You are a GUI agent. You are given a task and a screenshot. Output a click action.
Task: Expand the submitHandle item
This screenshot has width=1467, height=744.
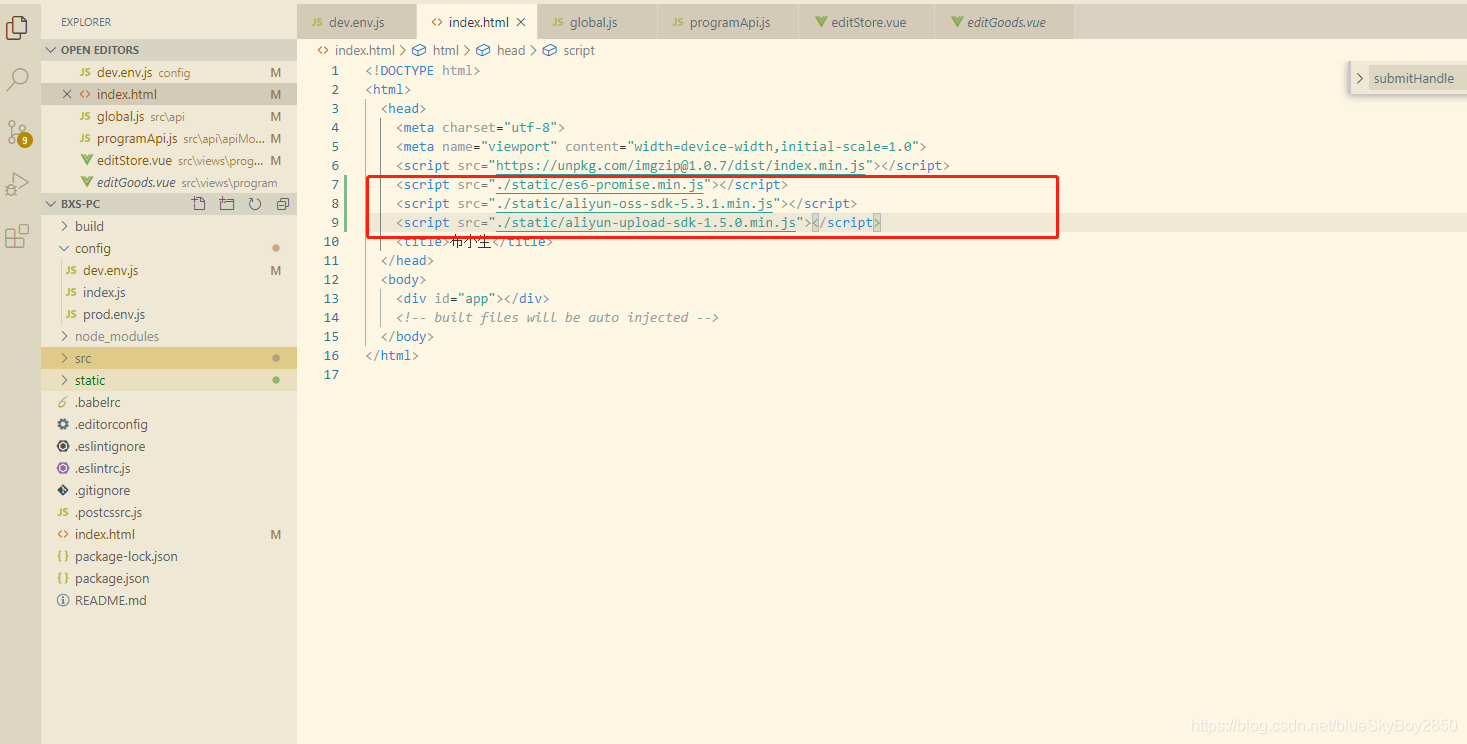tap(1360, 78)
